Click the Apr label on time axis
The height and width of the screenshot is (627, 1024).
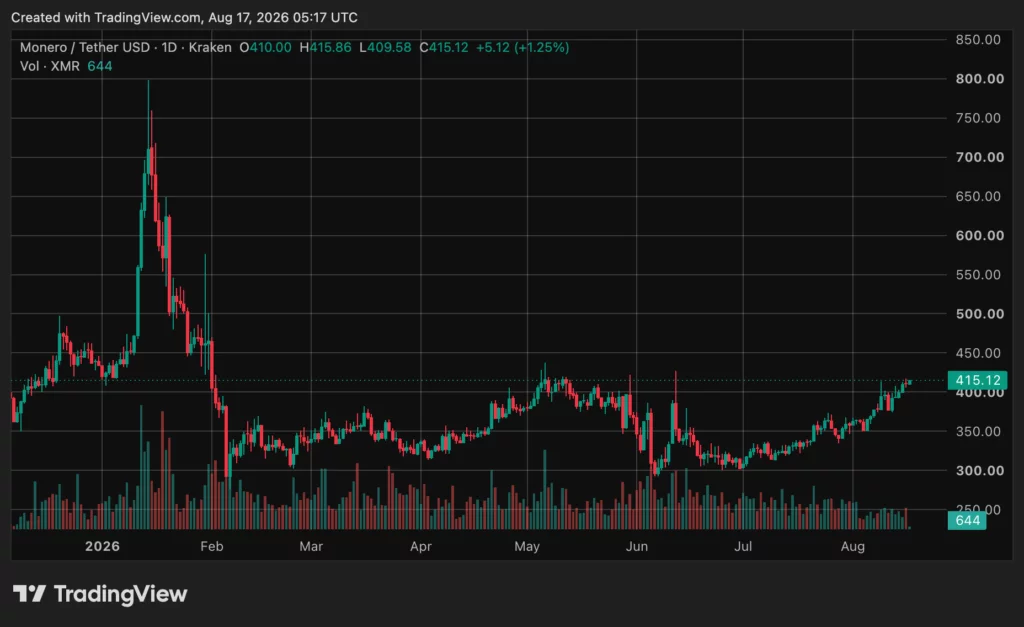pos(421,546)
